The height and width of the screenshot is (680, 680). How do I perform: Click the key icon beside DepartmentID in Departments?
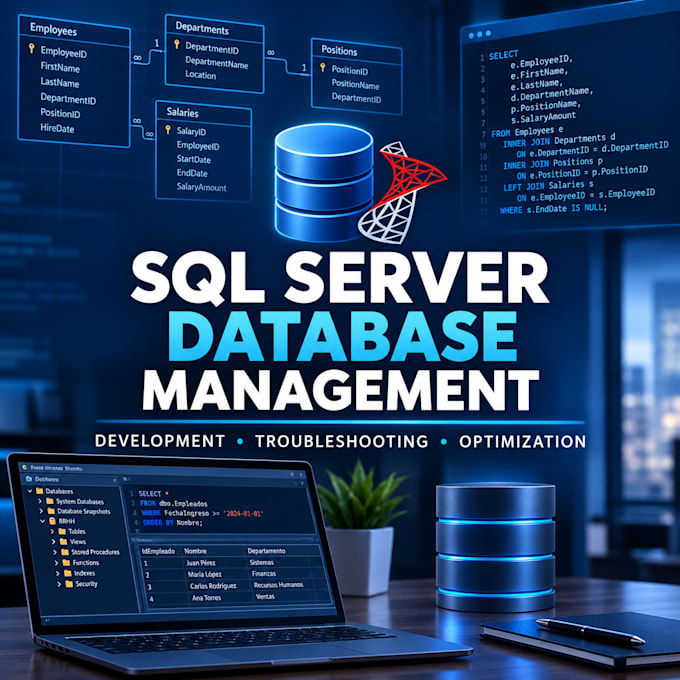click(x=177, y=44)
